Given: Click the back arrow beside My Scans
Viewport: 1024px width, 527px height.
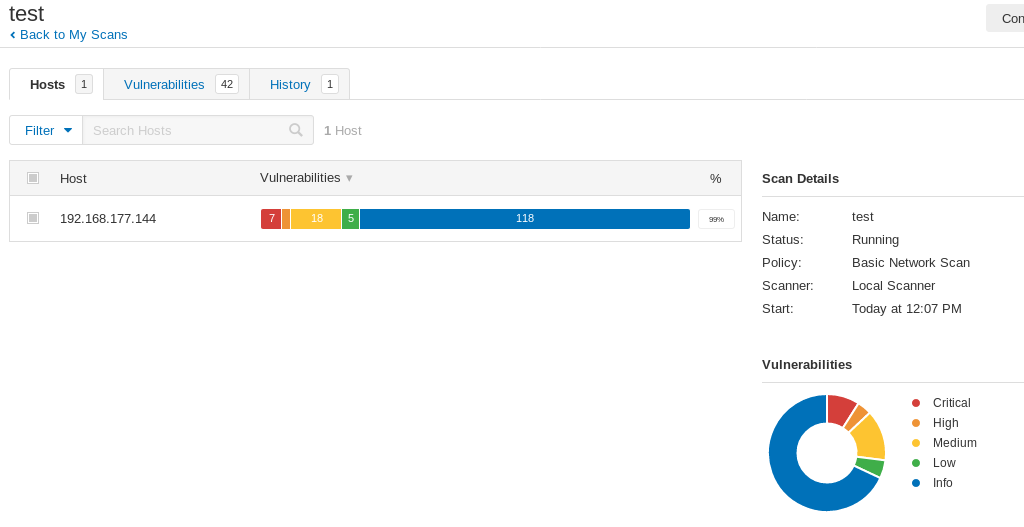Looking at the screenshot, I should pos(13,35).
